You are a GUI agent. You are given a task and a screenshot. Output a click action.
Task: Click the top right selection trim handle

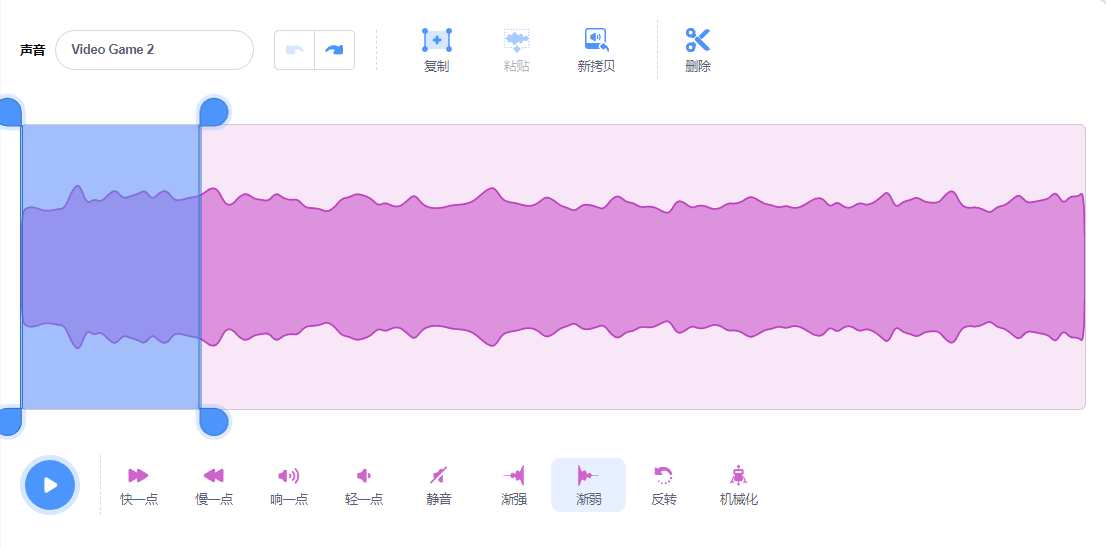point(214,112)
